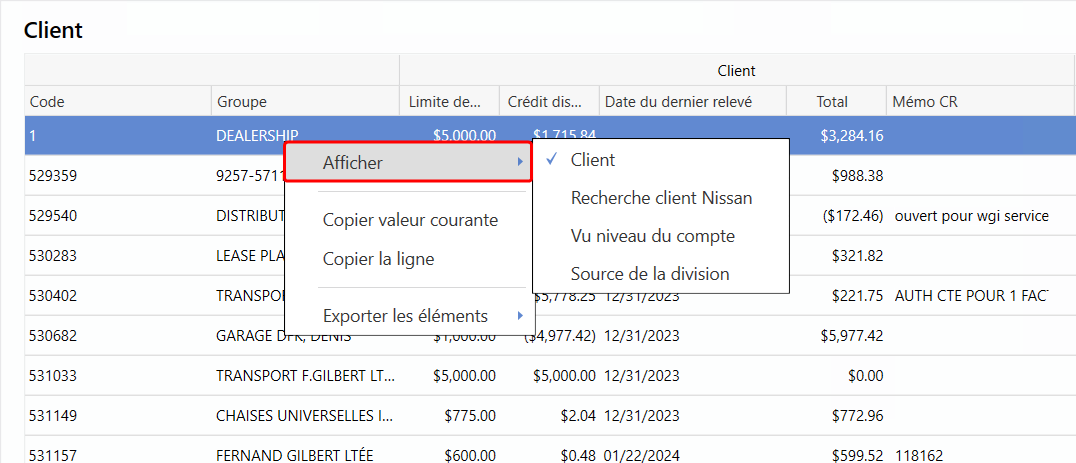This screenshot has height=463, width=1076.
Task: Select Recherche client Nissan view
Action: [x=661, y=198]
